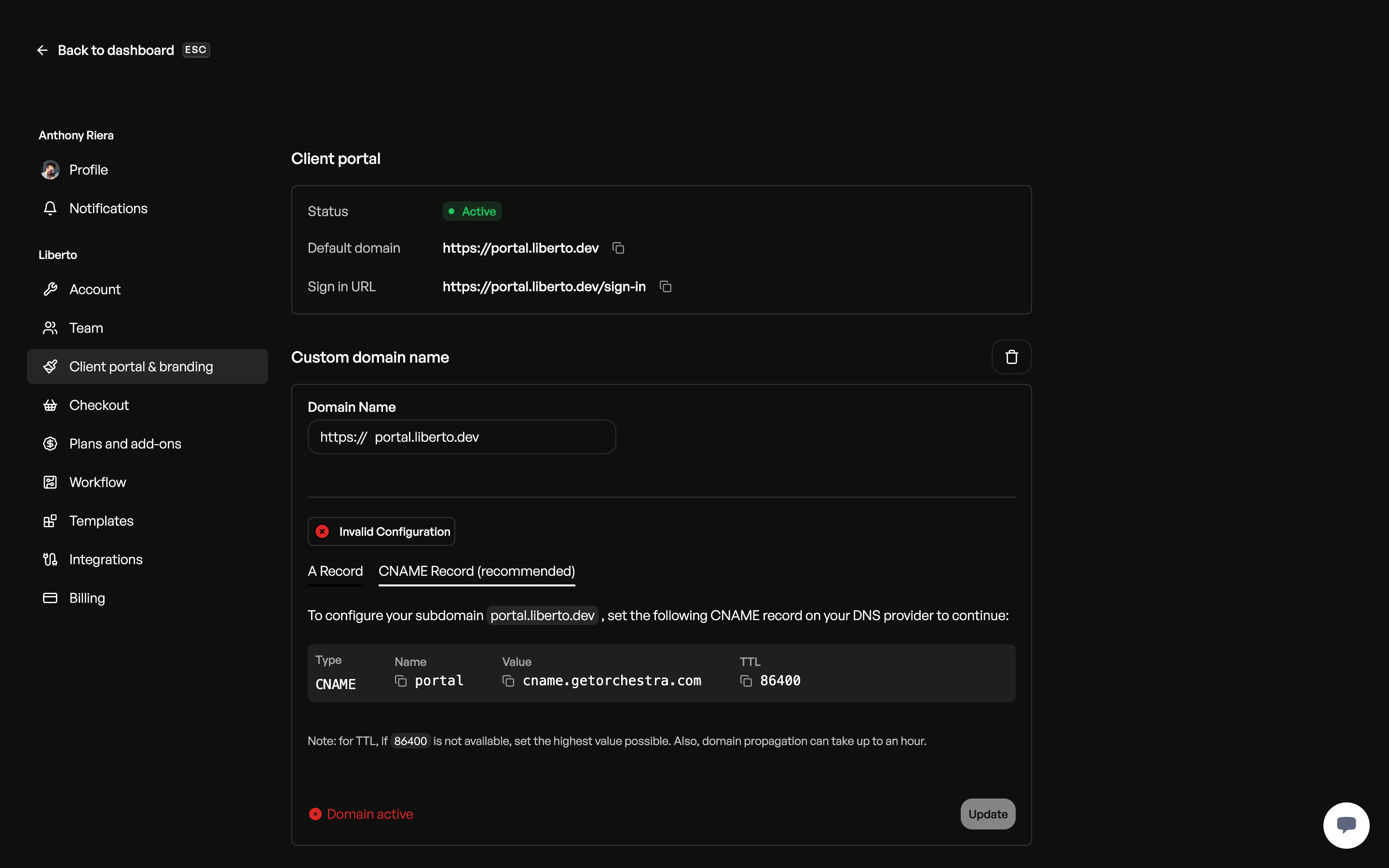Click the Team management icon
1389x868 pixels.
(x=50, y=327)
